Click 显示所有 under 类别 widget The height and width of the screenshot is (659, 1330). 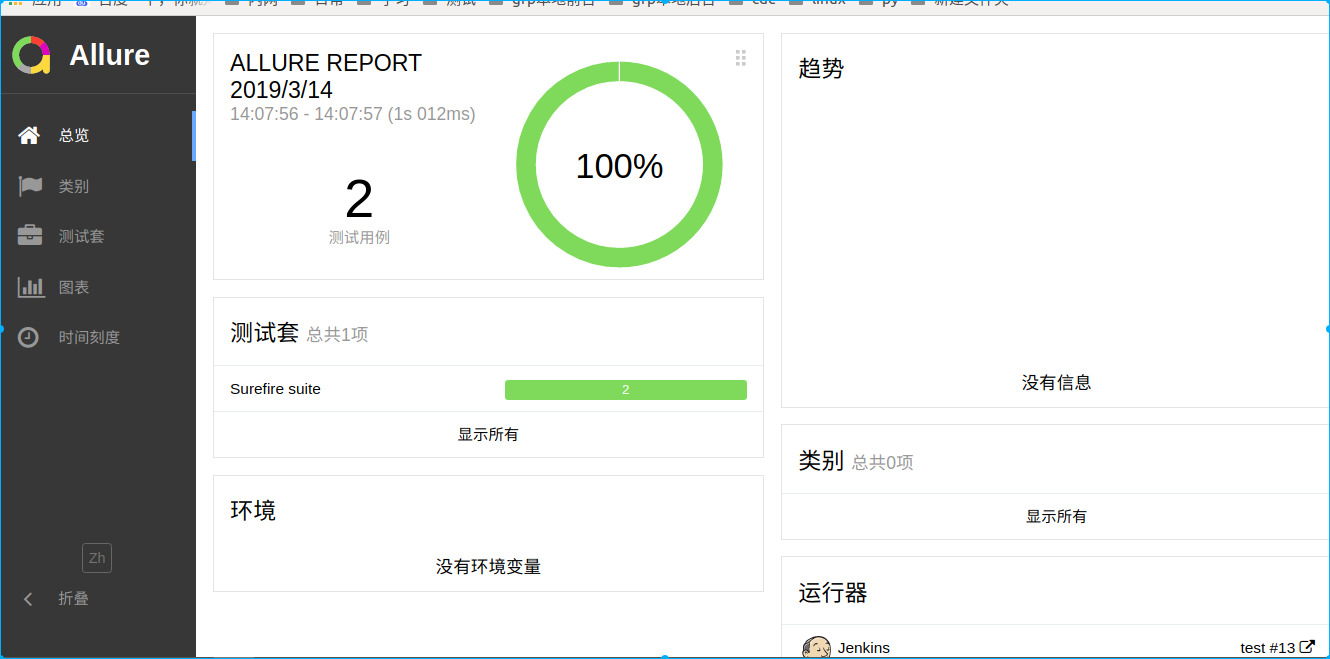click(1056, 517)
